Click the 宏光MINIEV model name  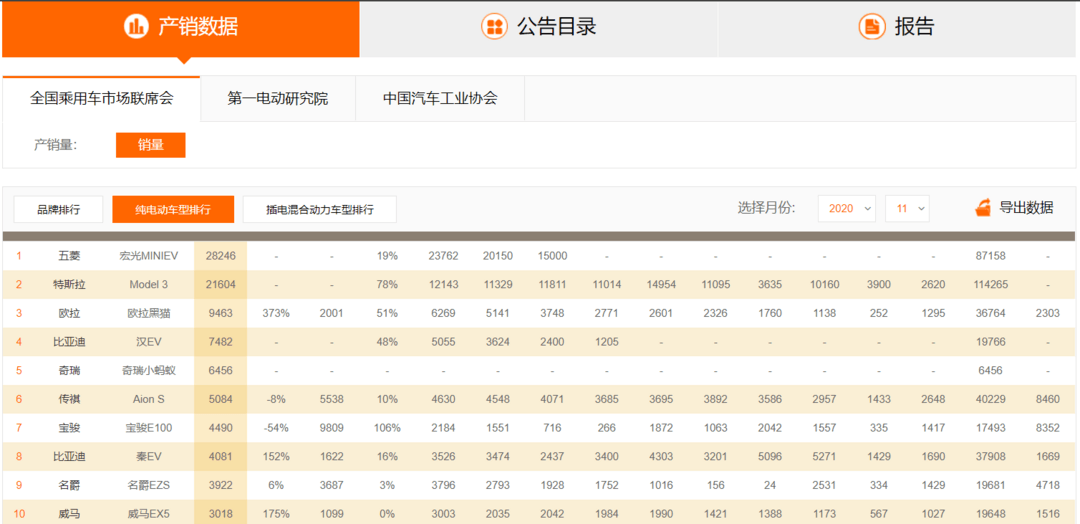coord(149,255)
